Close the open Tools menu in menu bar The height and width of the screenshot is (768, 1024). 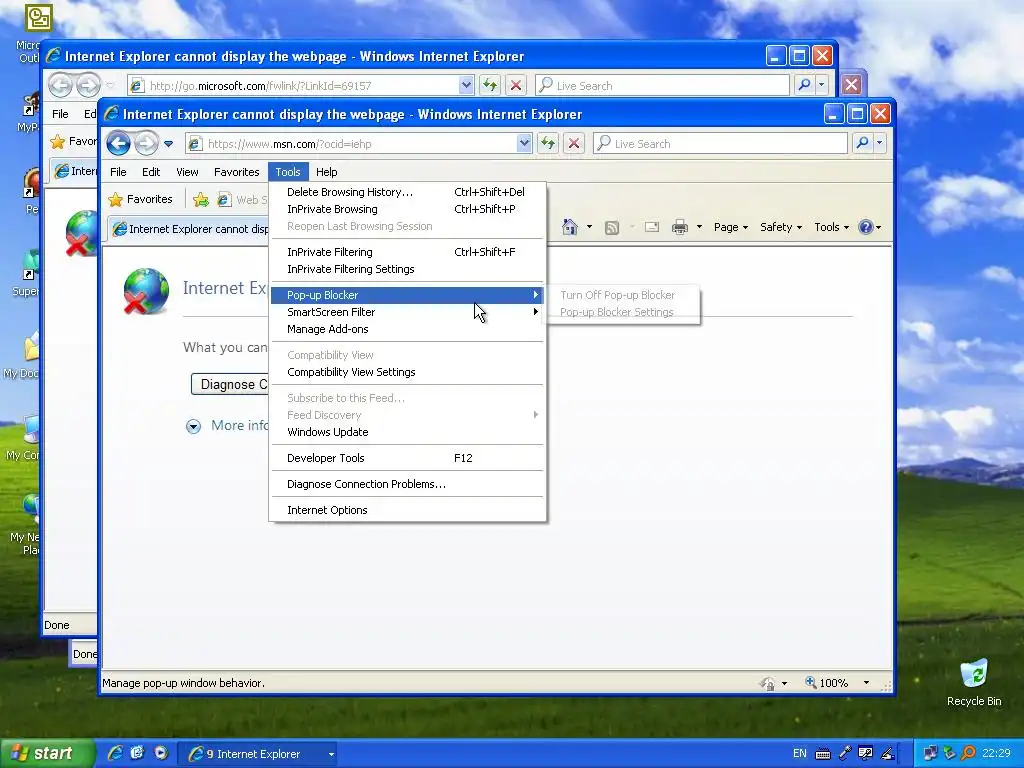(x=288, y=172)
